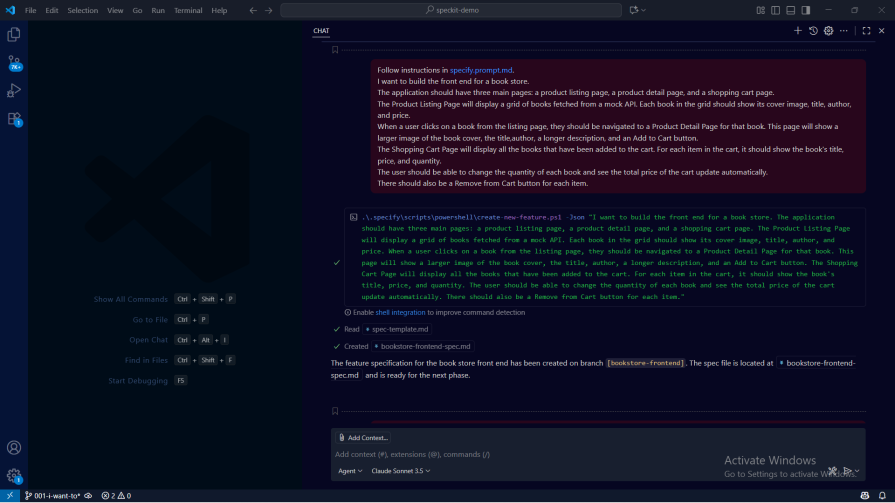This screenshot has height=503, width=895.
Task: Open the Agent mode dropdown
Action: (350, 471)
